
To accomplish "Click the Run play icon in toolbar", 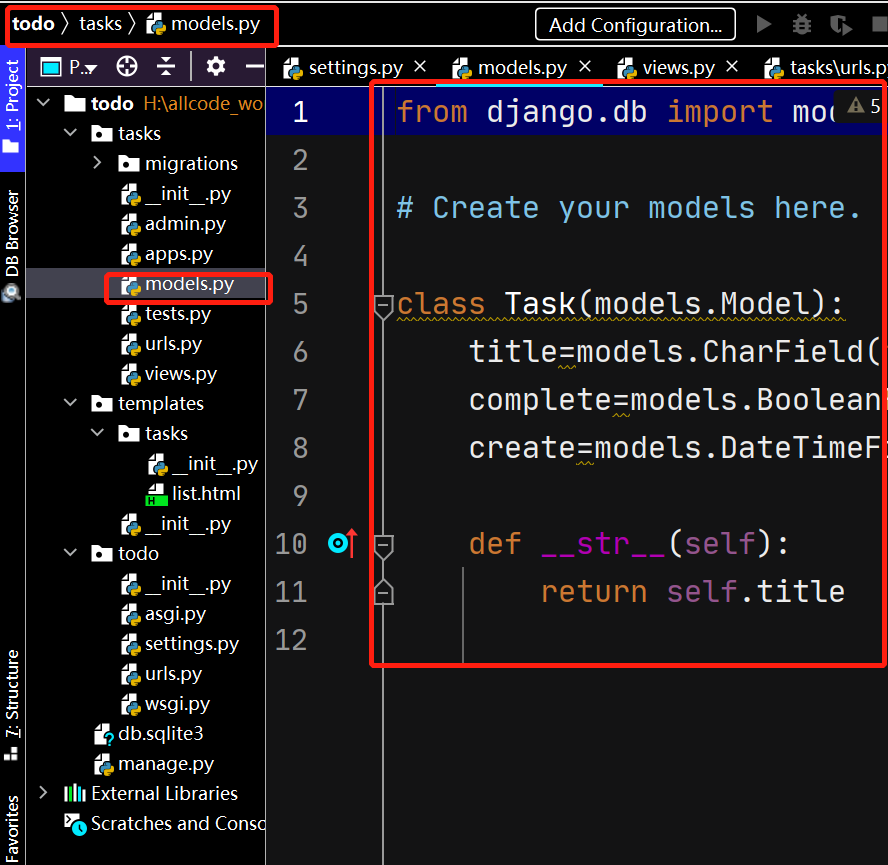I will click(763, 24).
